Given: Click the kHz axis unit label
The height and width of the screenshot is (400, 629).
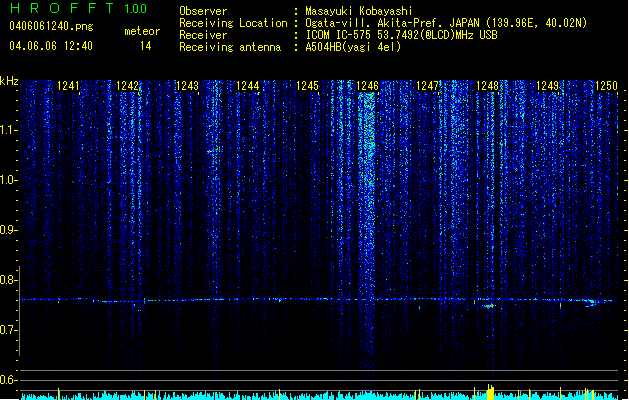Looking at the screenshot, I should click(x=9, y=81).
